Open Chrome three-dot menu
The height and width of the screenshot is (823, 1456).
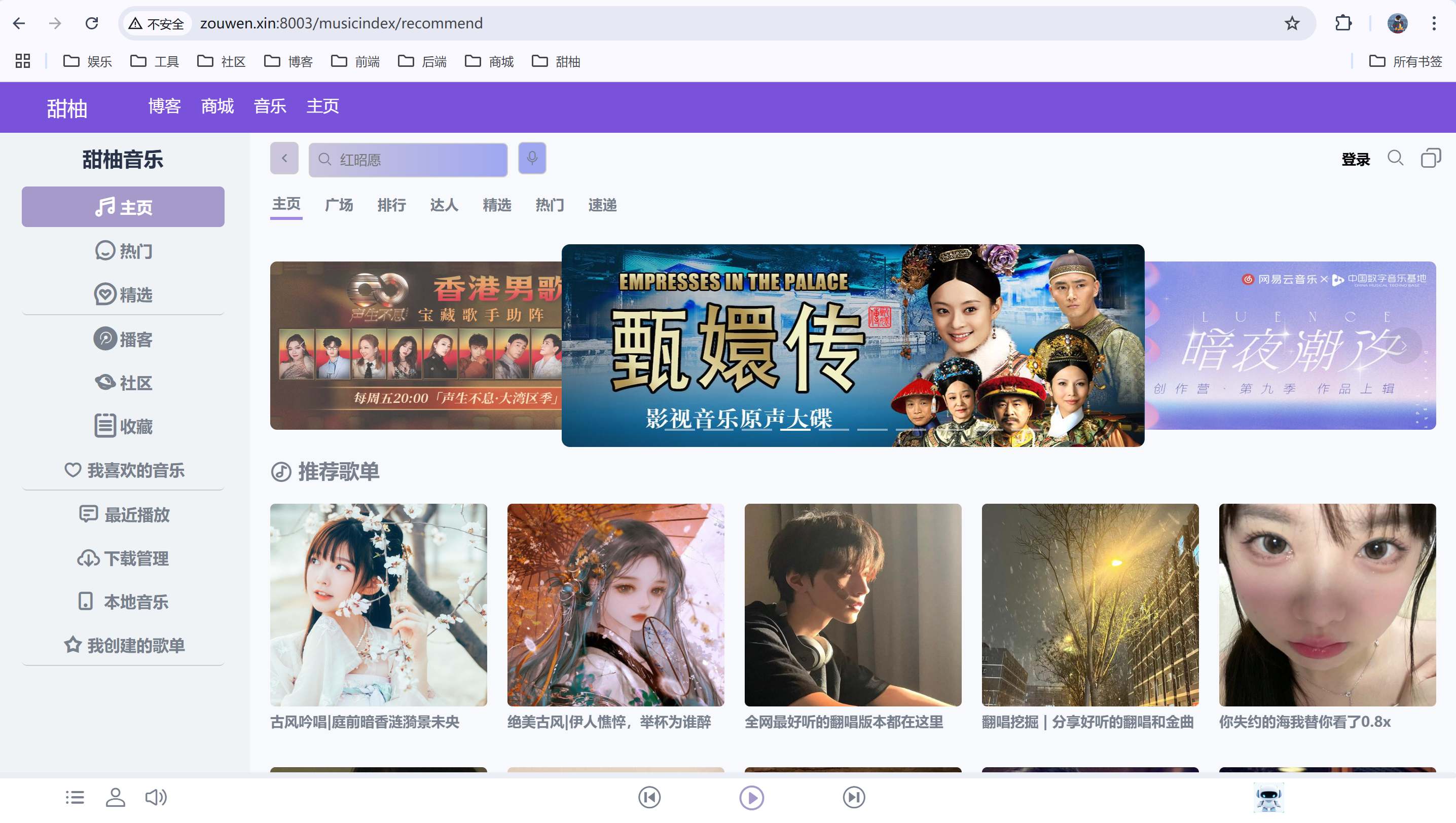1434,23
